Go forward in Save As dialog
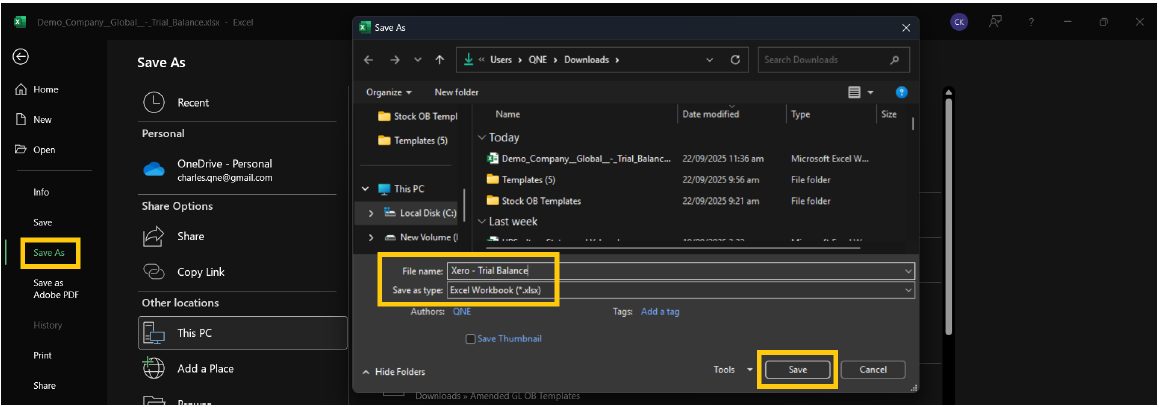Screen dimensions: 1159x407 coord(394,60)
